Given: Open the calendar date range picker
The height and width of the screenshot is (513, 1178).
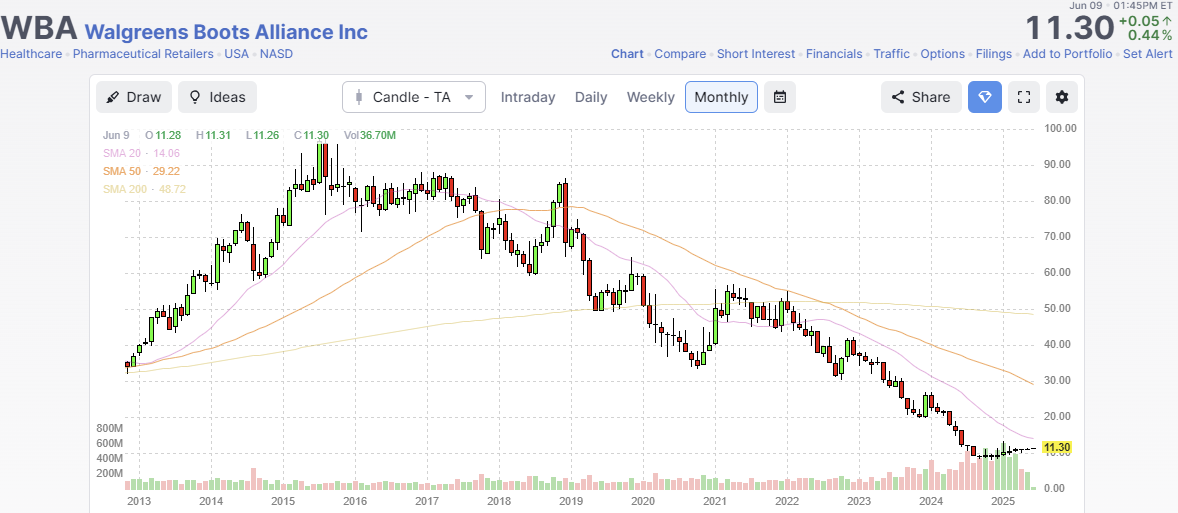Looking at the screenshot, I should (780, 97).
